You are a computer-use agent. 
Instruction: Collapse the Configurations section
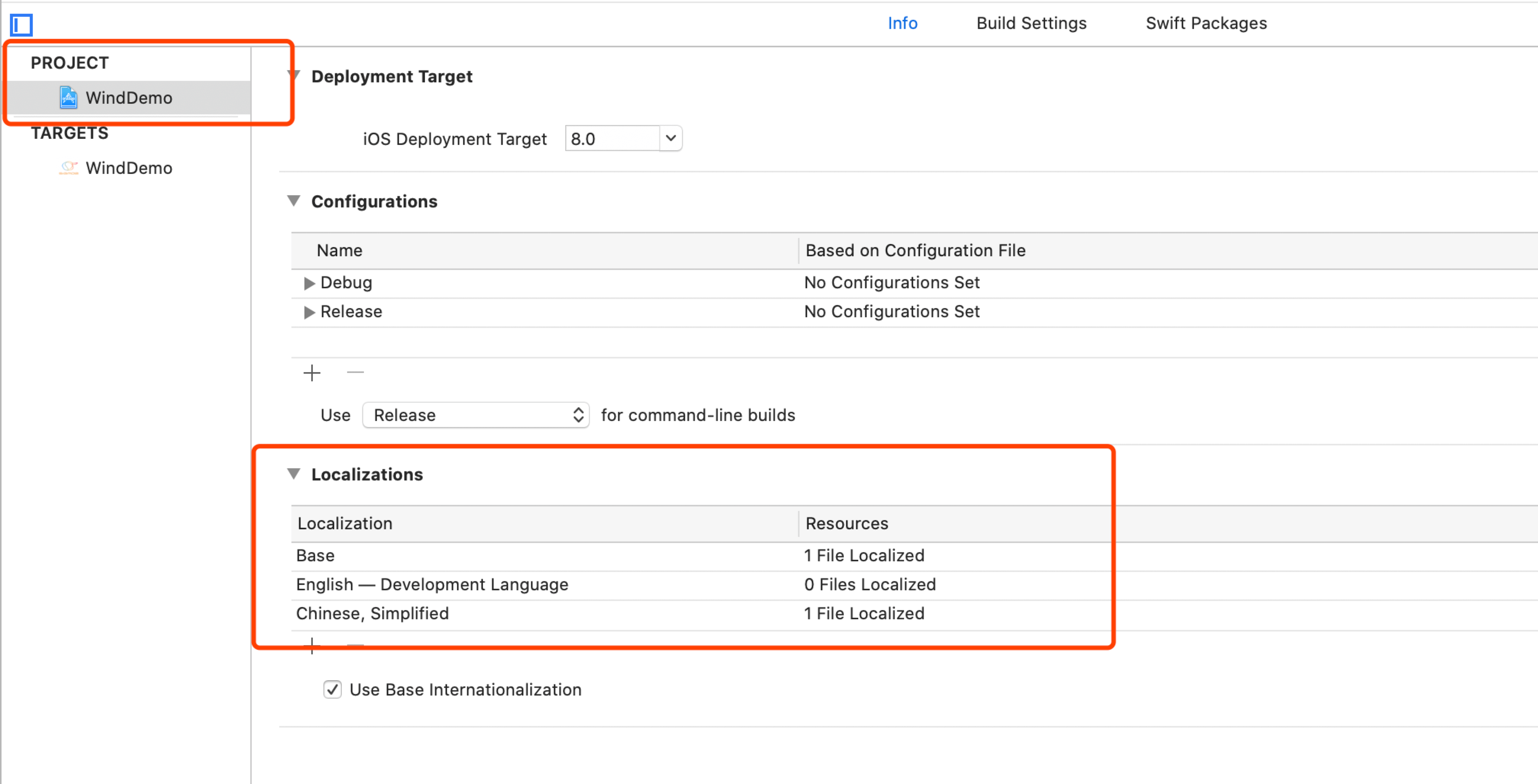click(294, 201)
